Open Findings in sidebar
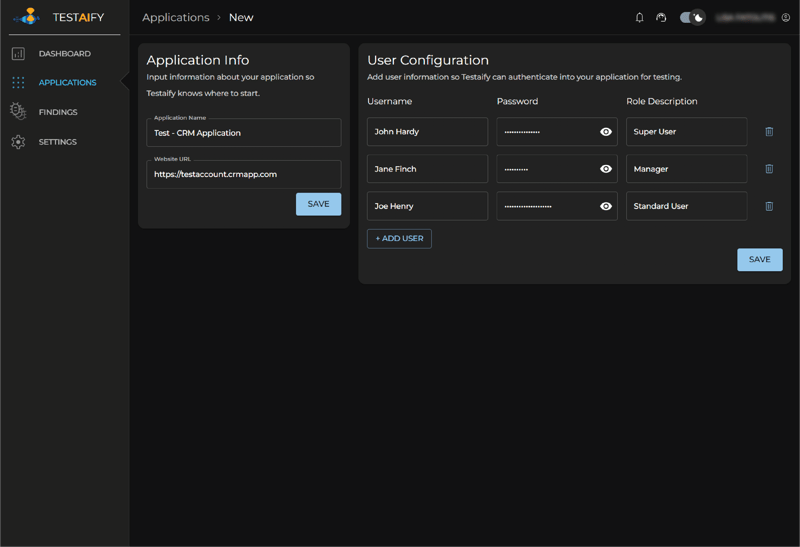This screenshot has width=800, height=547. tap(58, 112)
